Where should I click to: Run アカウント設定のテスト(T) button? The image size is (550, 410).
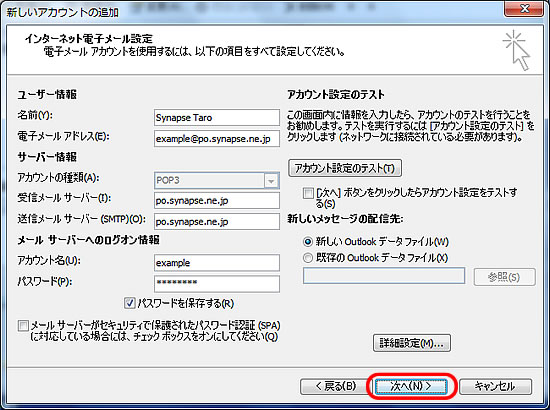click(x=345, y=168)
